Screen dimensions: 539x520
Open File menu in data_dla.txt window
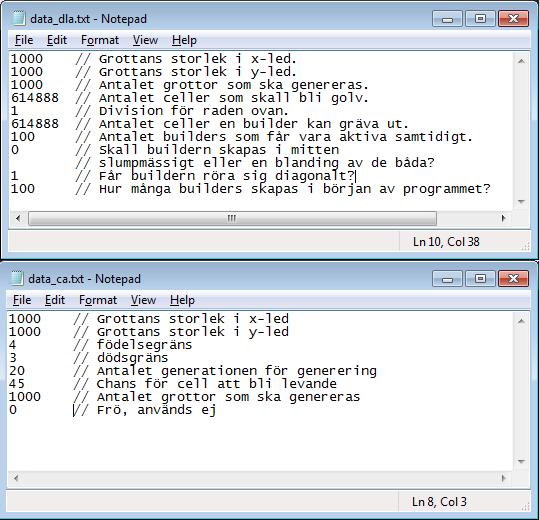[x=24, y=40]
